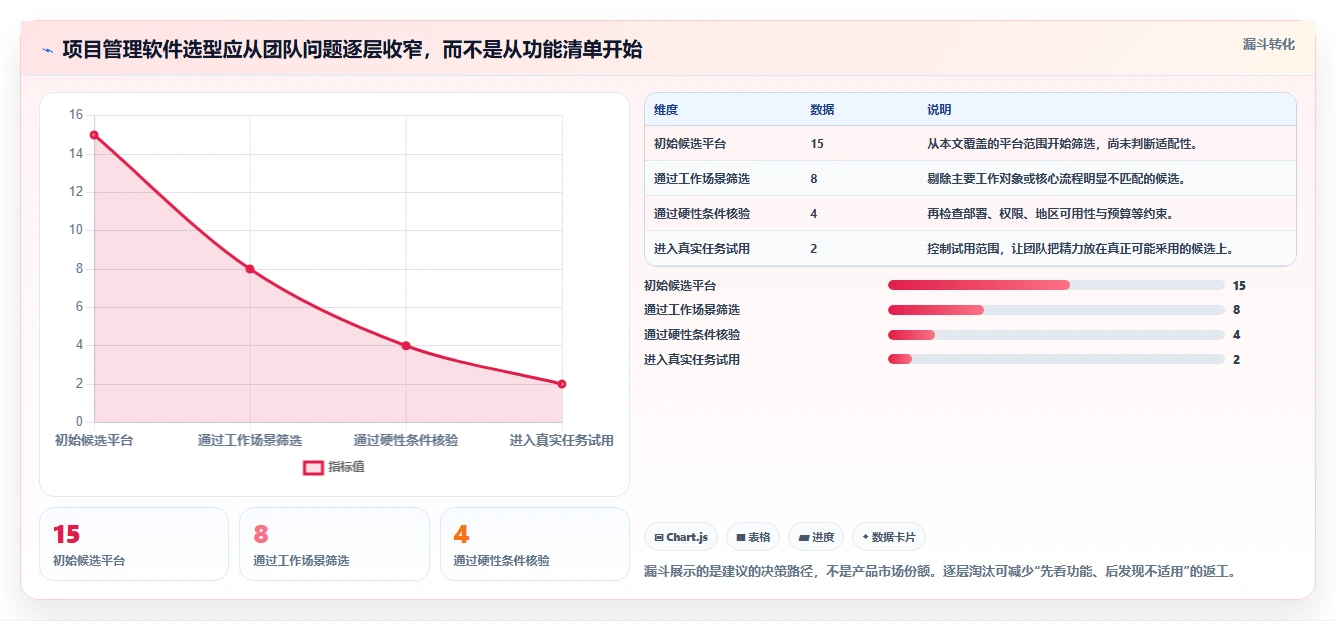Click the description starting 从本文覆盖的平台范围
This screenshot has height=621, width=1336.
(1062, 144)
